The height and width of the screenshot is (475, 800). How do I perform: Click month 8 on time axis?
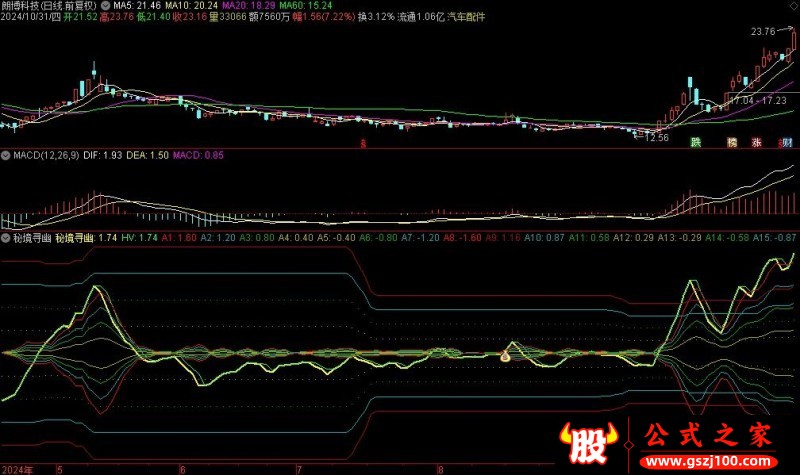pos(440,469)
